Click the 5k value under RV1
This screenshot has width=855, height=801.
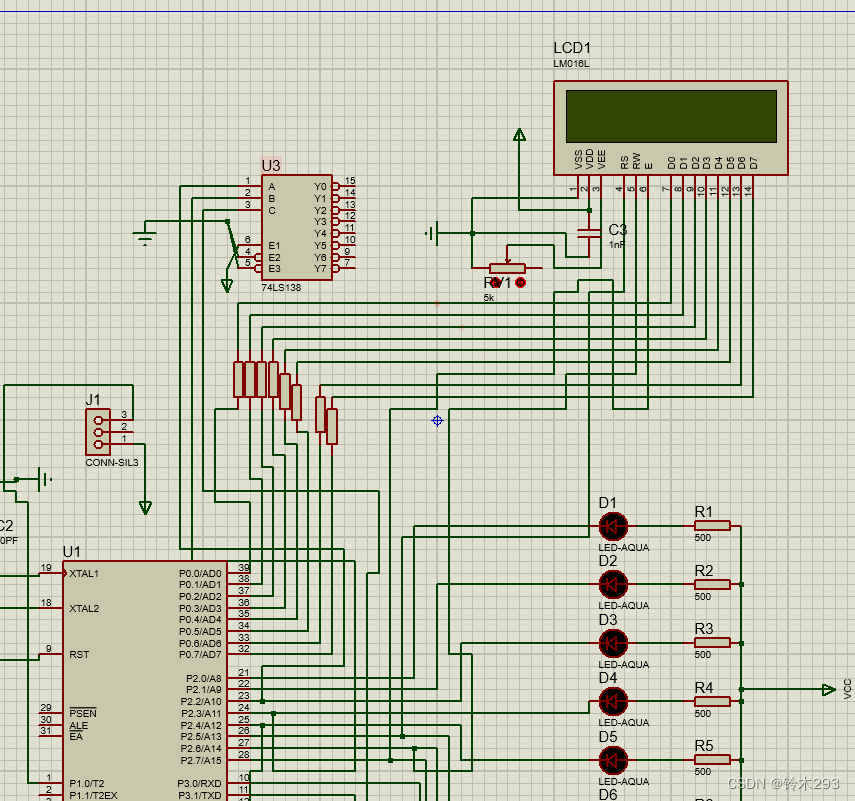tap(489, 298)
